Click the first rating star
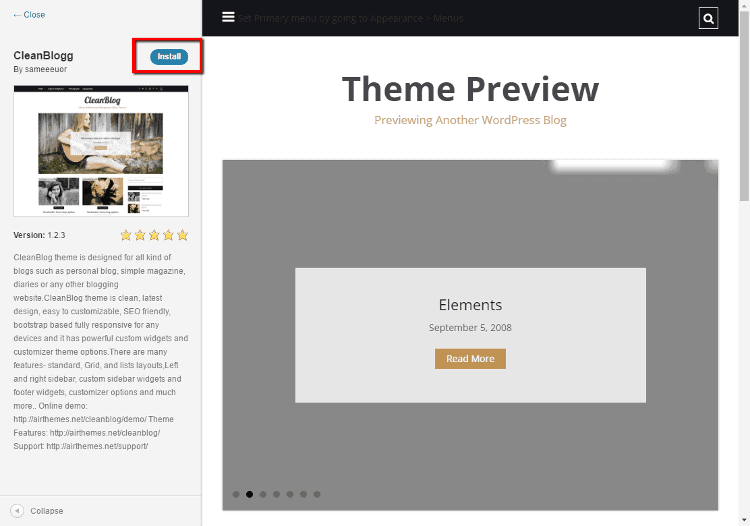Viewport: 750px width, 526px height. point(126,235)
